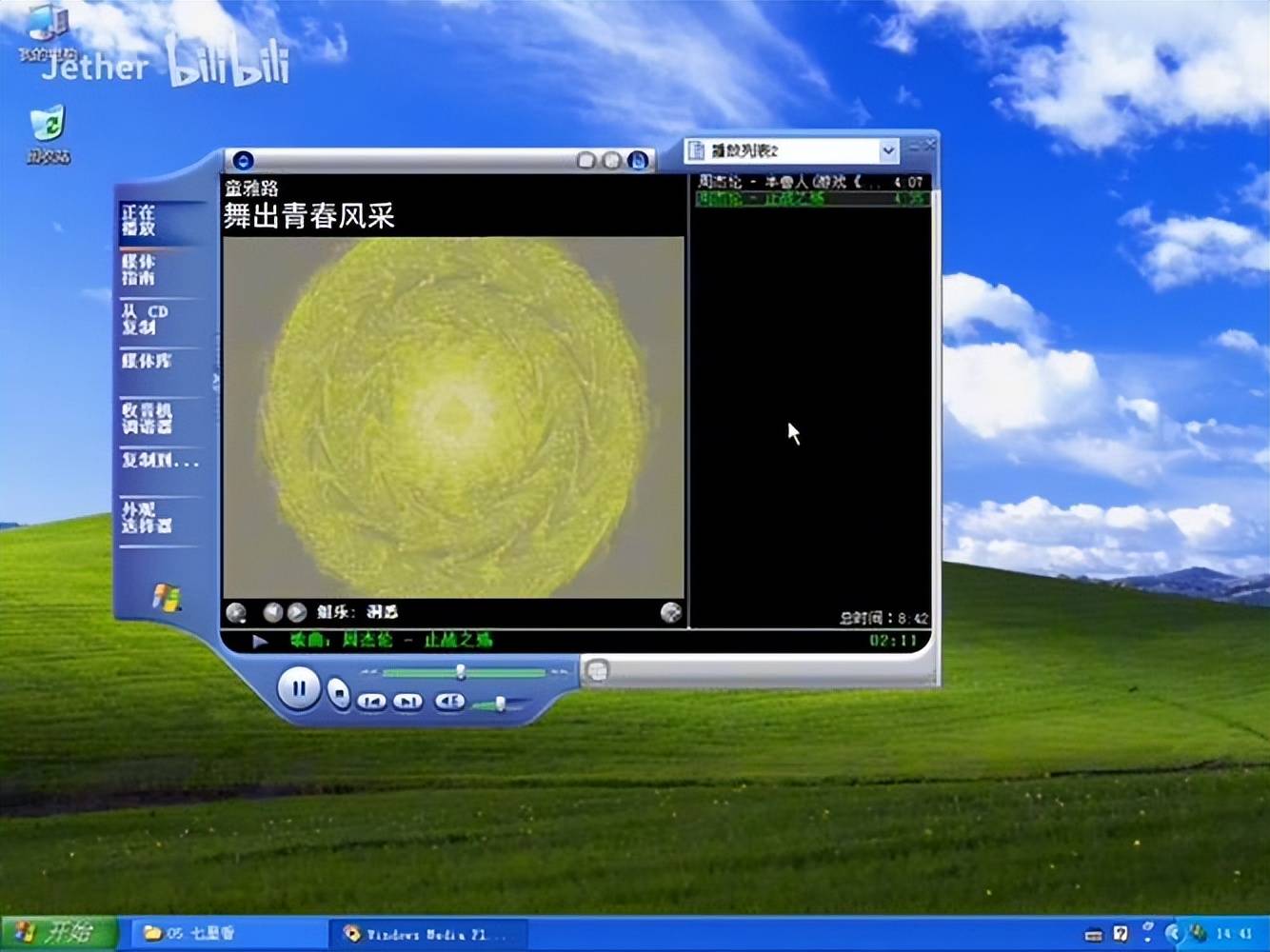Click the volume slider handle
This screenshot has width=1270, height=952.
(500, 704)
